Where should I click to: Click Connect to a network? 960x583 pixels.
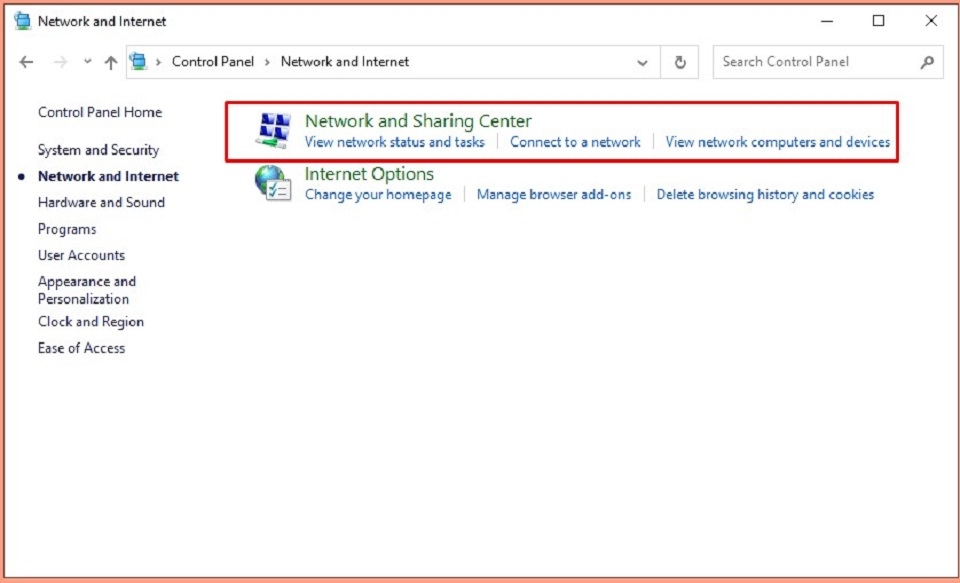click(575, 142)
